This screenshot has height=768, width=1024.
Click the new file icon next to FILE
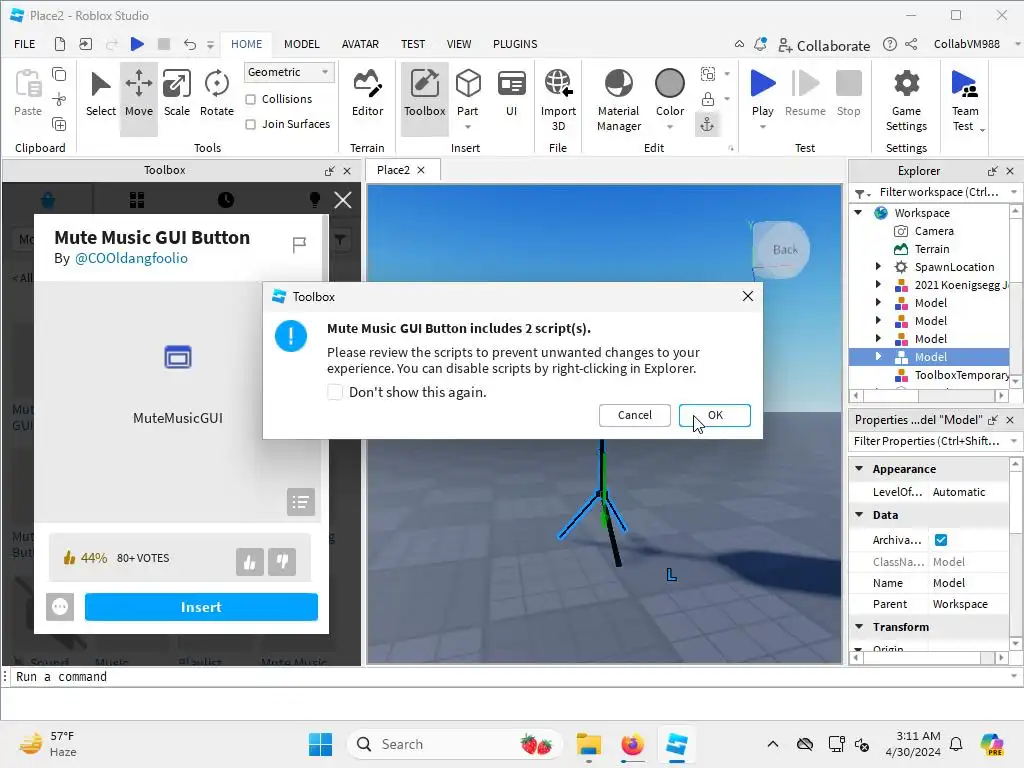pyautogui.click(x=59, y=44)
